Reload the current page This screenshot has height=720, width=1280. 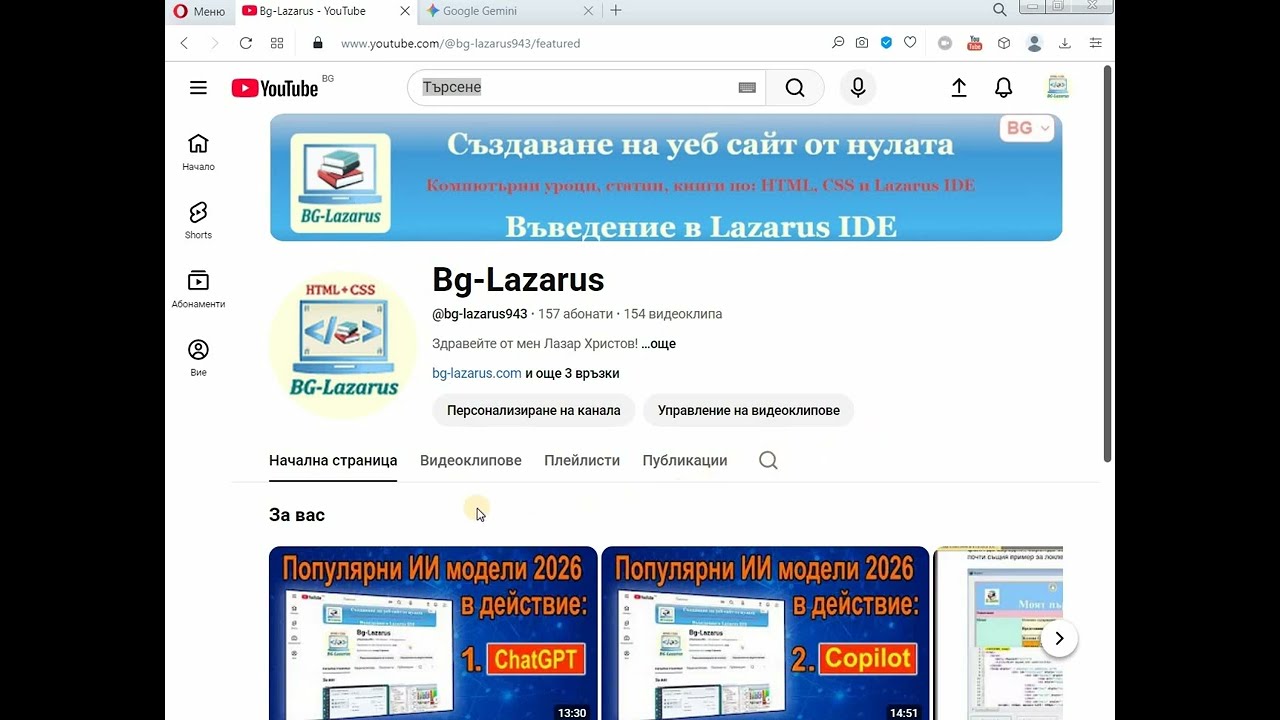246,43
